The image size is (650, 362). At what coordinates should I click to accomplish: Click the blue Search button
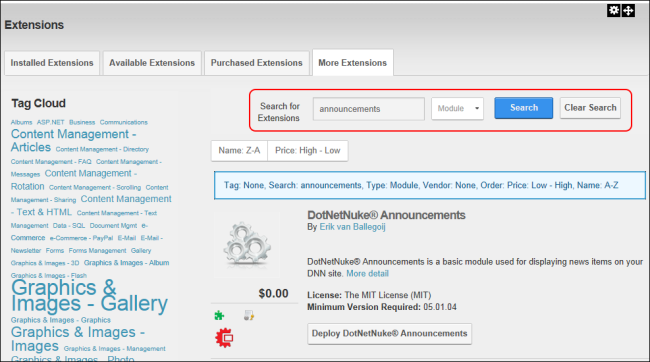click(x=524, y=108)
